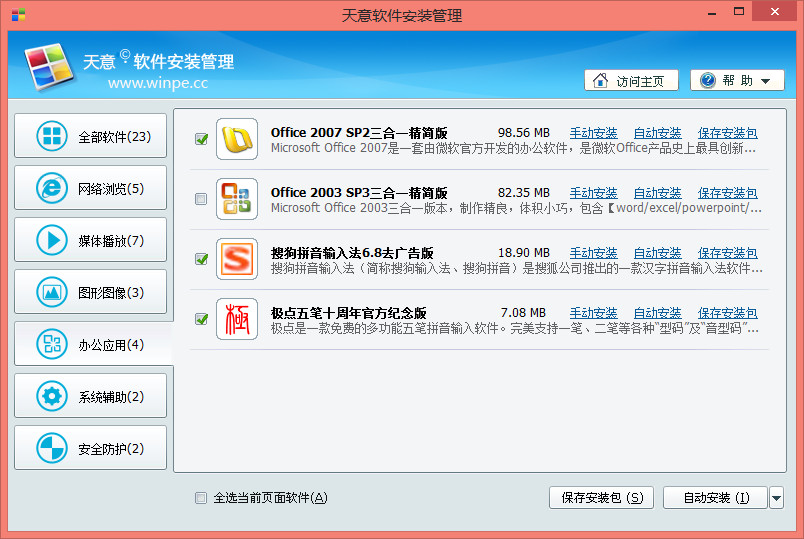Image resolution: width=804 pixels, height=539 pixels.
Task: Enable 全选当前页面软件 checkbox
Action: tap(201, 498)
